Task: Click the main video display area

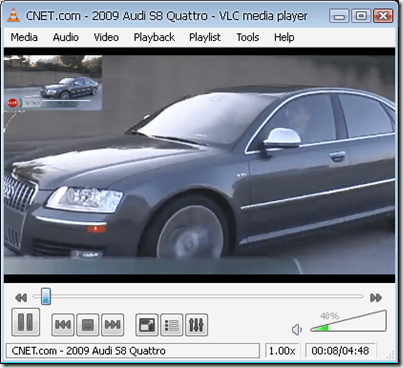Action: point(199,165)
